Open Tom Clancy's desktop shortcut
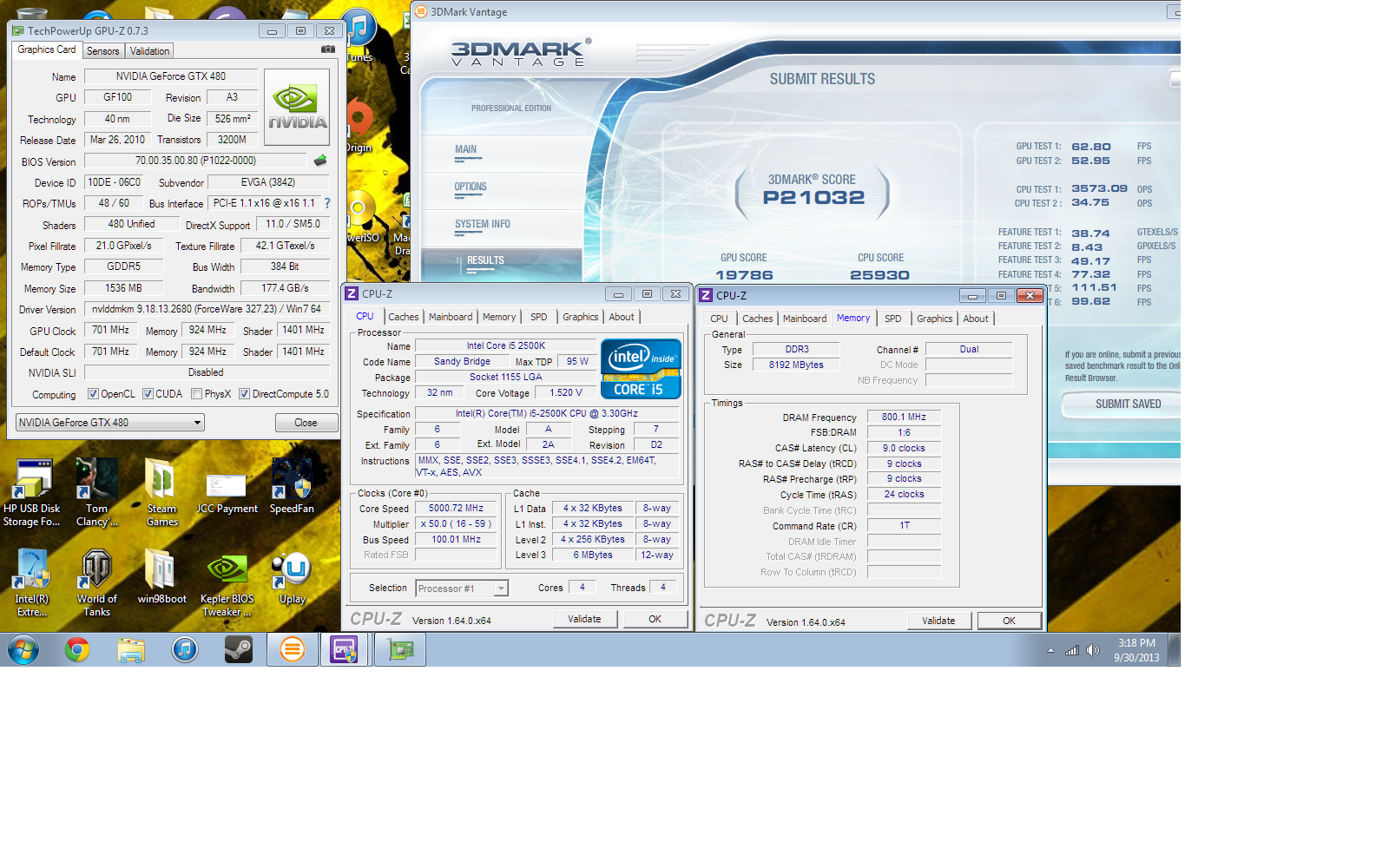The width and height of the screenshot is (1389, 868). 96,493
